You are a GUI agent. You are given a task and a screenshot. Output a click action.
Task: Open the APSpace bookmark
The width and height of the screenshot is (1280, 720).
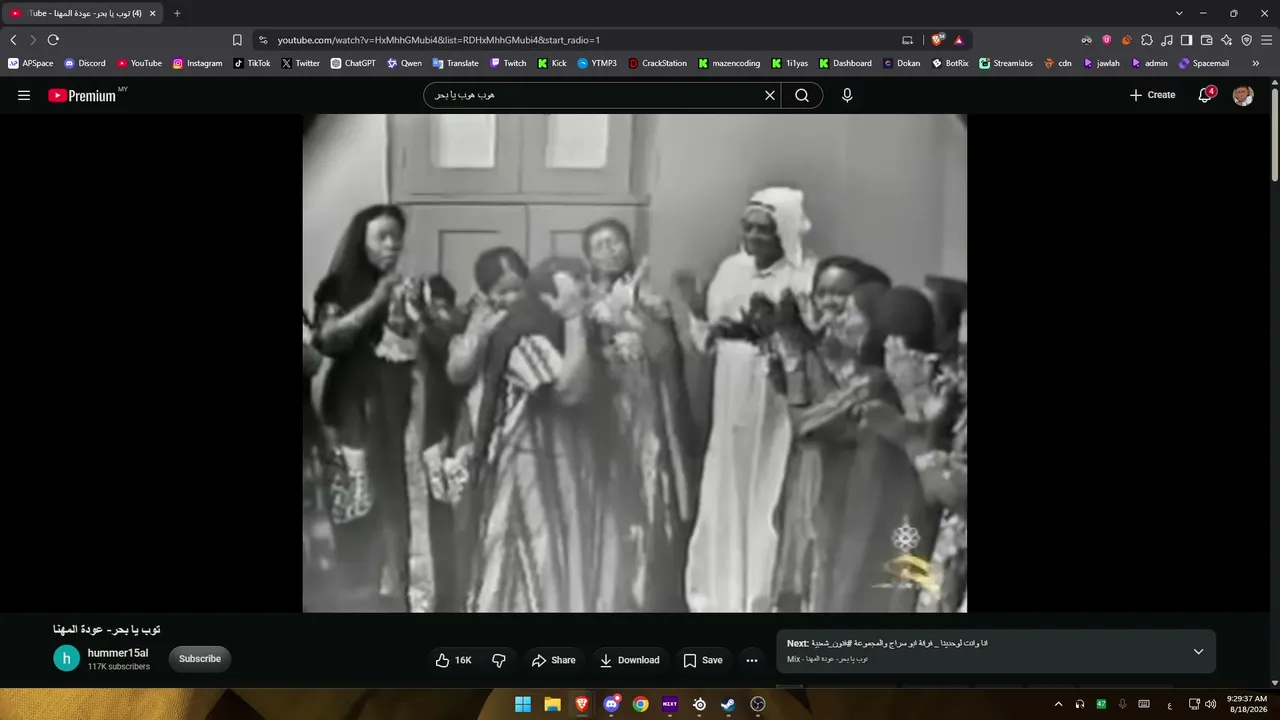(31, 63)
